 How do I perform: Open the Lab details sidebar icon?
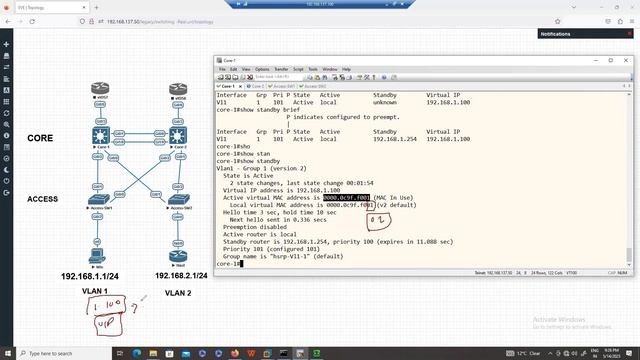[x=6, y=147]
